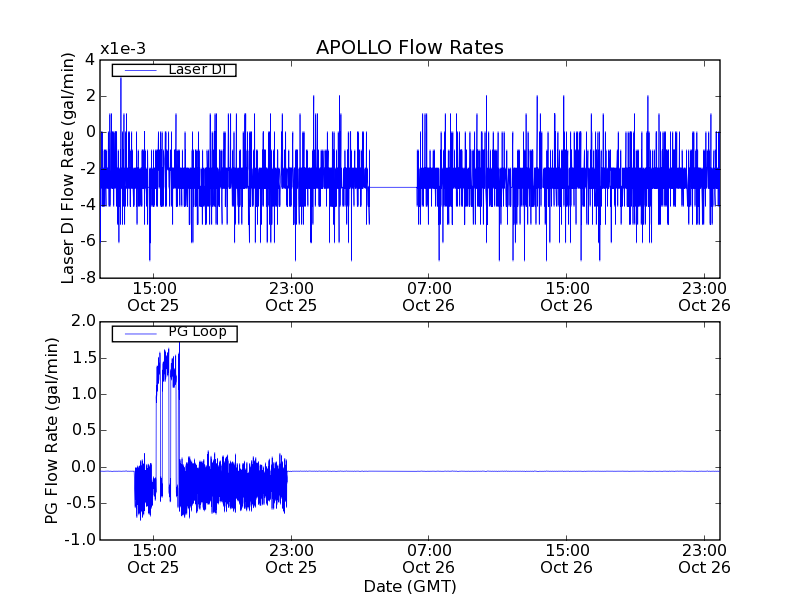Select the "PG Loop" legend label
This screenshot has width=800, height=600.
197,332
